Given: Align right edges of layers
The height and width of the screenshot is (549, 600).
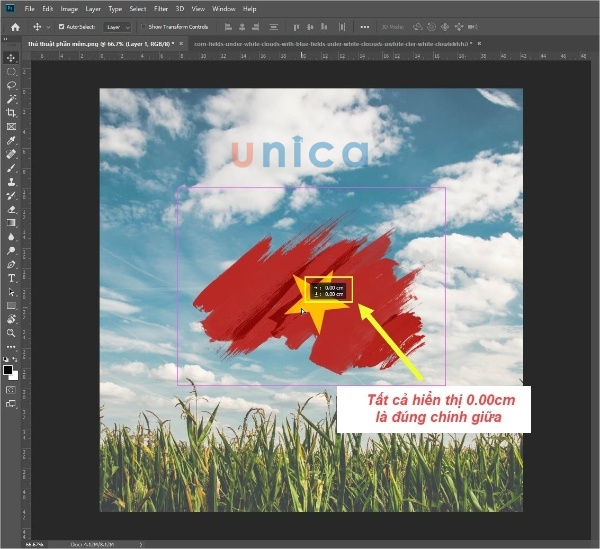Looking at the screenshot, I should point(256,27).
